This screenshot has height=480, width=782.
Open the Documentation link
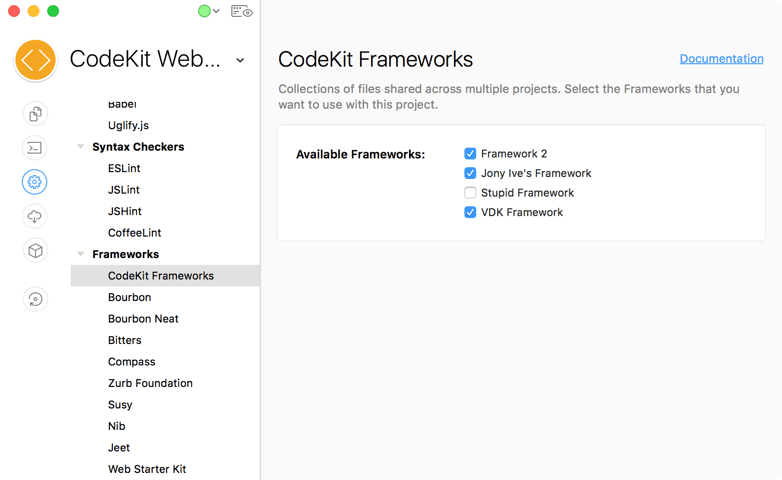[x=721, y=58]
